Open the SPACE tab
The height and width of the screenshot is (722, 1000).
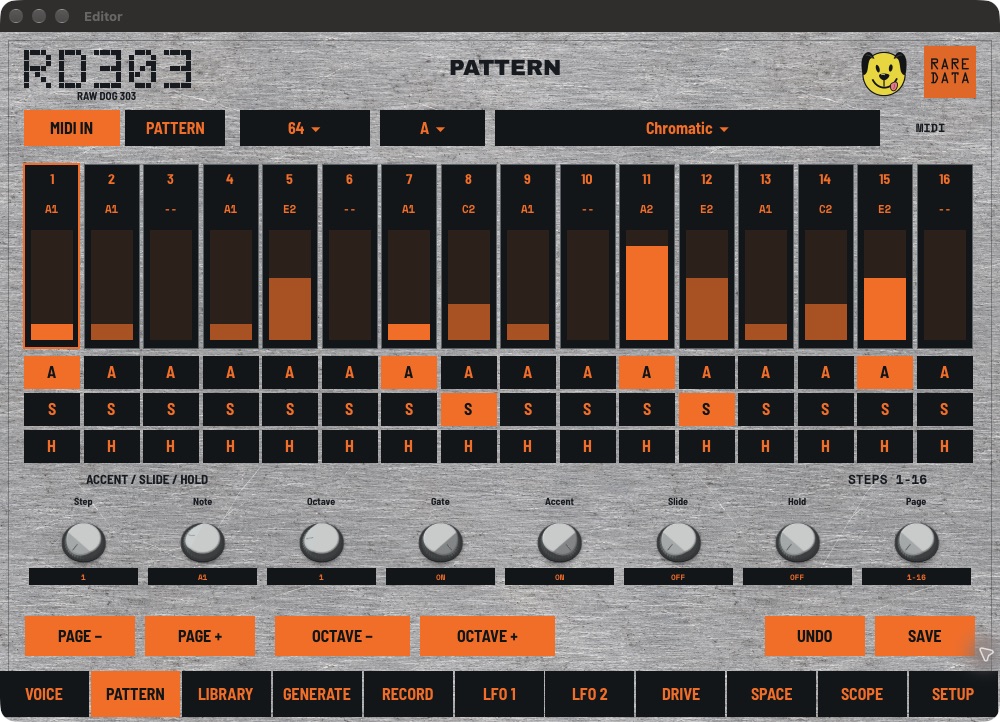click(771, 694)
